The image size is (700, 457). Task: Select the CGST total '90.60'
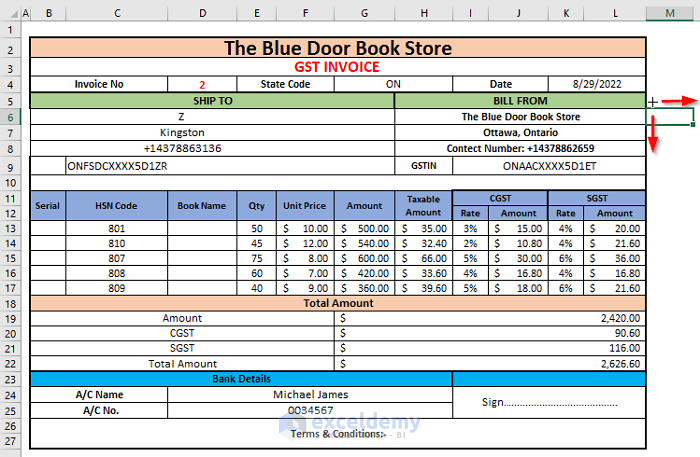(x=490, y=333)
